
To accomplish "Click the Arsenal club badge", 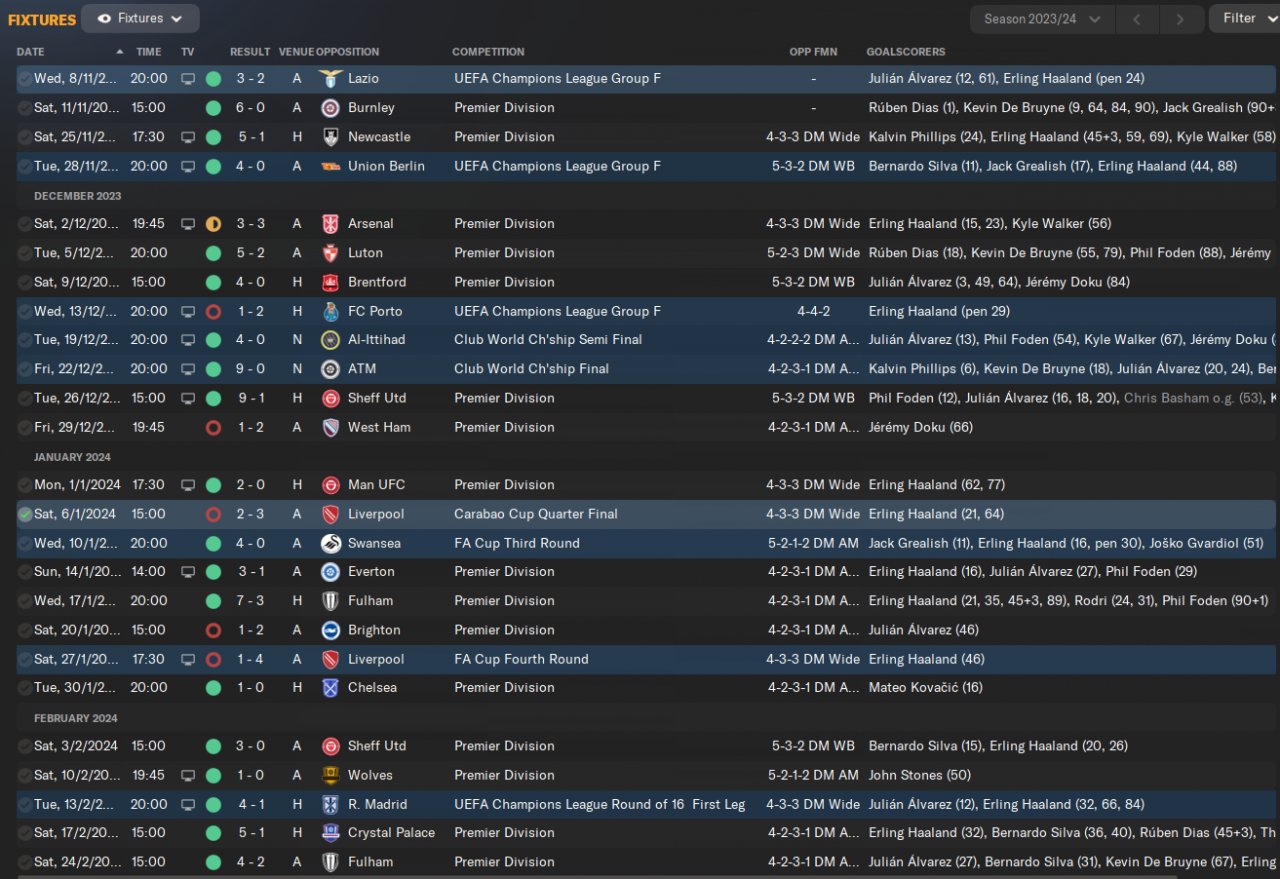I will (x=330, y=224).
